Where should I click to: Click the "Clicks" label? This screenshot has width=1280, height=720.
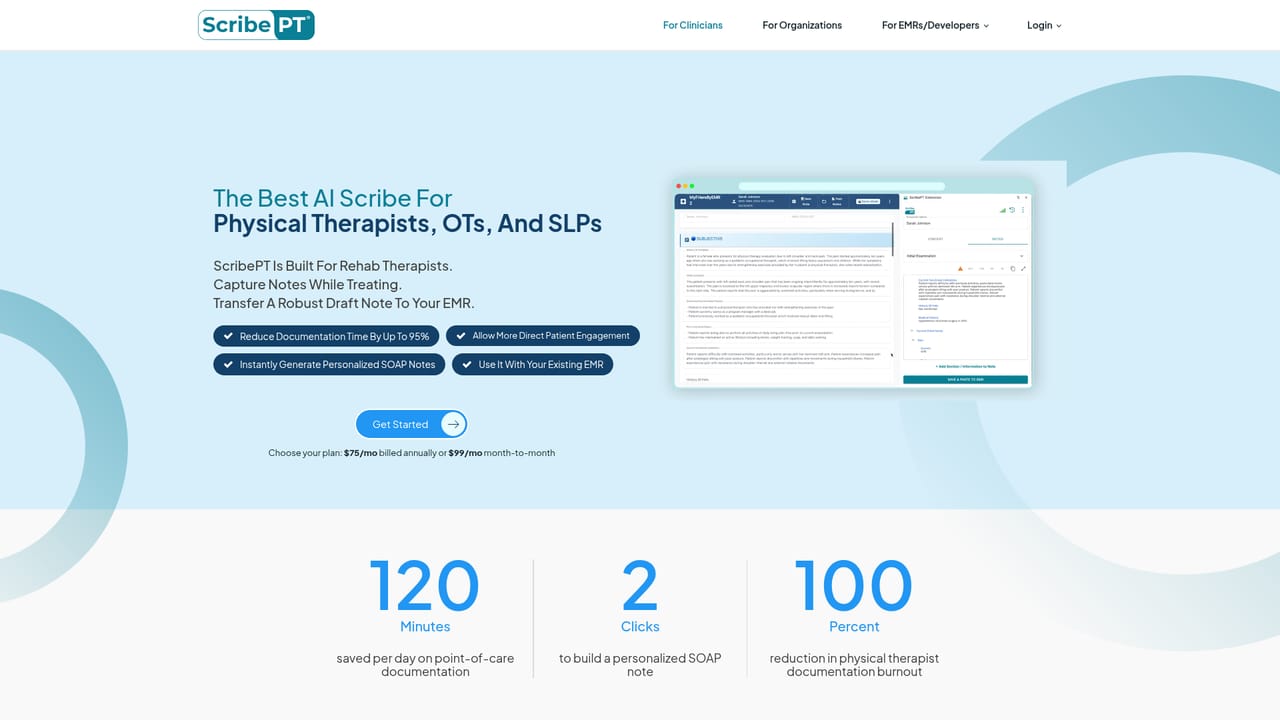[640, 627]
